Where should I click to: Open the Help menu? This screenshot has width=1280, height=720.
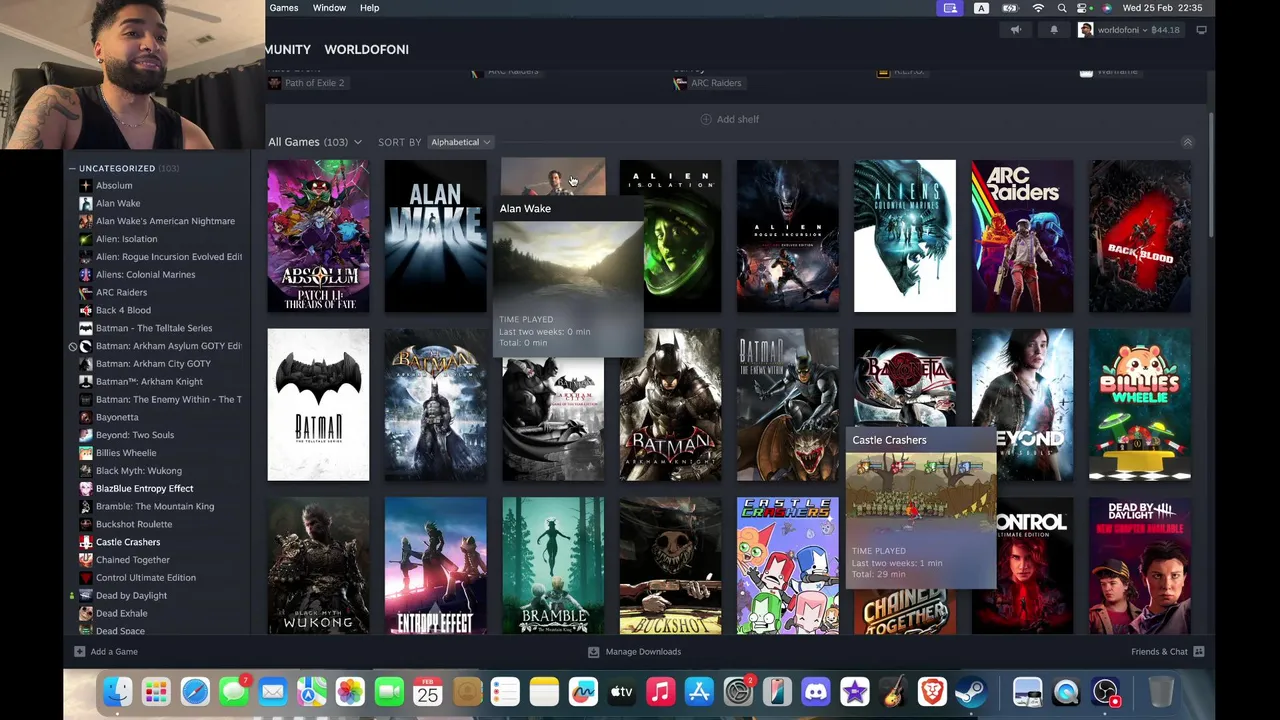369,8
